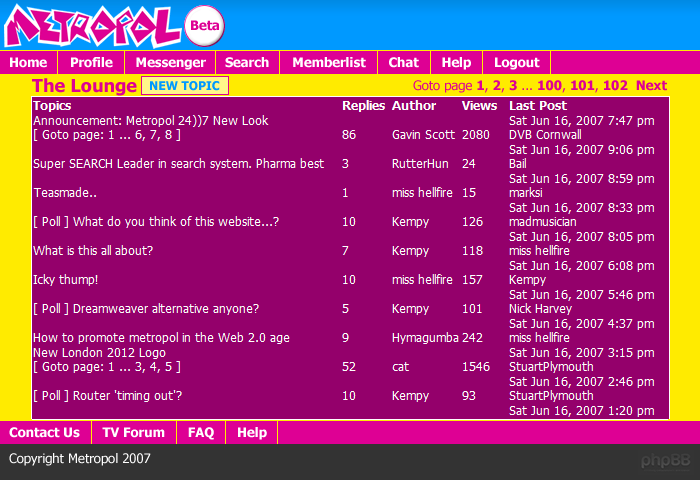The height and width of the screenshot is (480, 700).
Task: Click views count 2080
Action: [475, 135]
